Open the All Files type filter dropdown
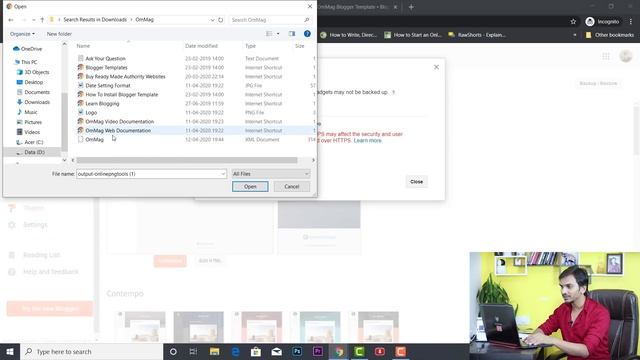640x360 pixels. pos(271,174)
